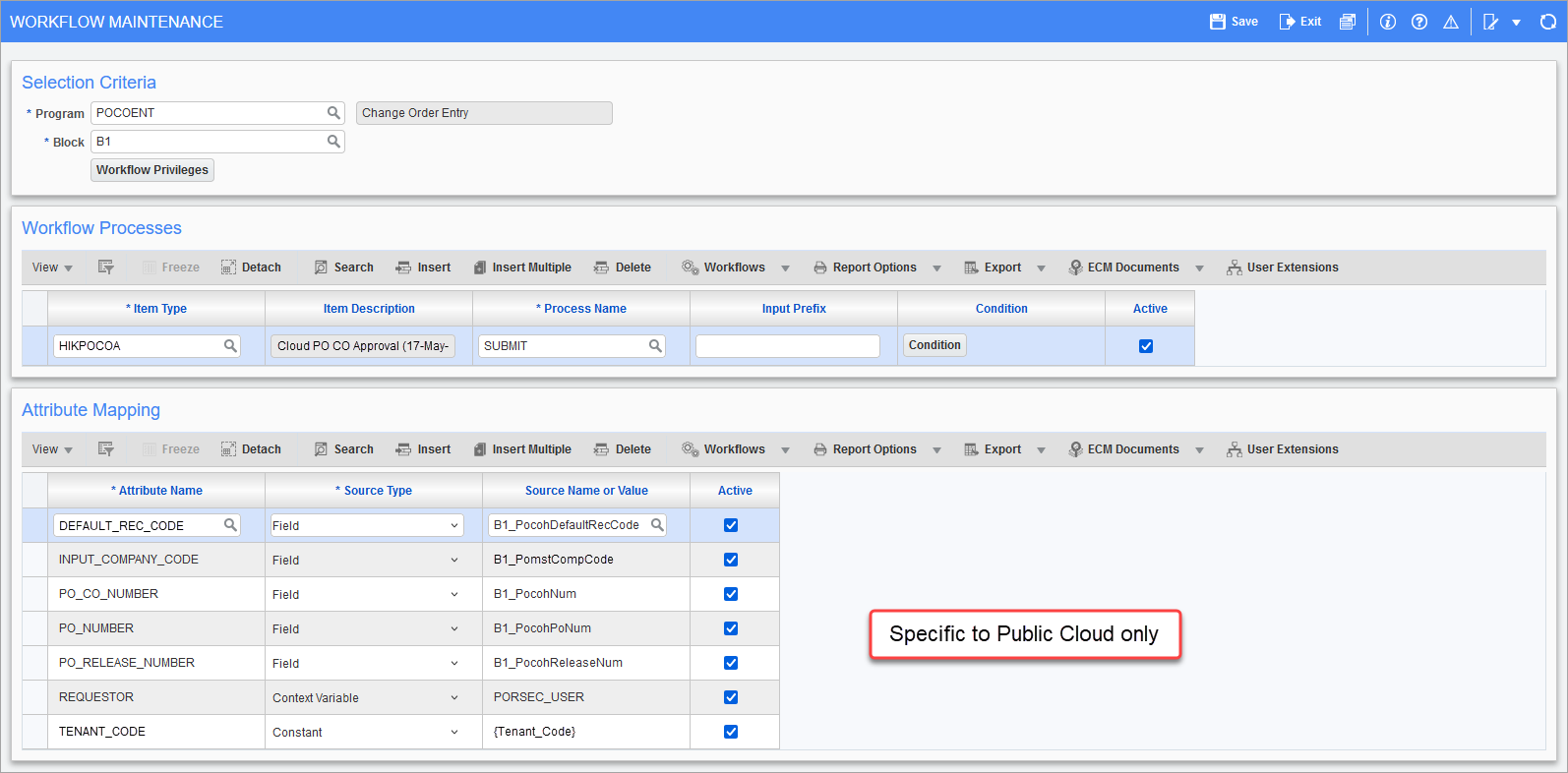Open View menu in Attribute Mapping

pyautogui.click(x=52, y=449)
